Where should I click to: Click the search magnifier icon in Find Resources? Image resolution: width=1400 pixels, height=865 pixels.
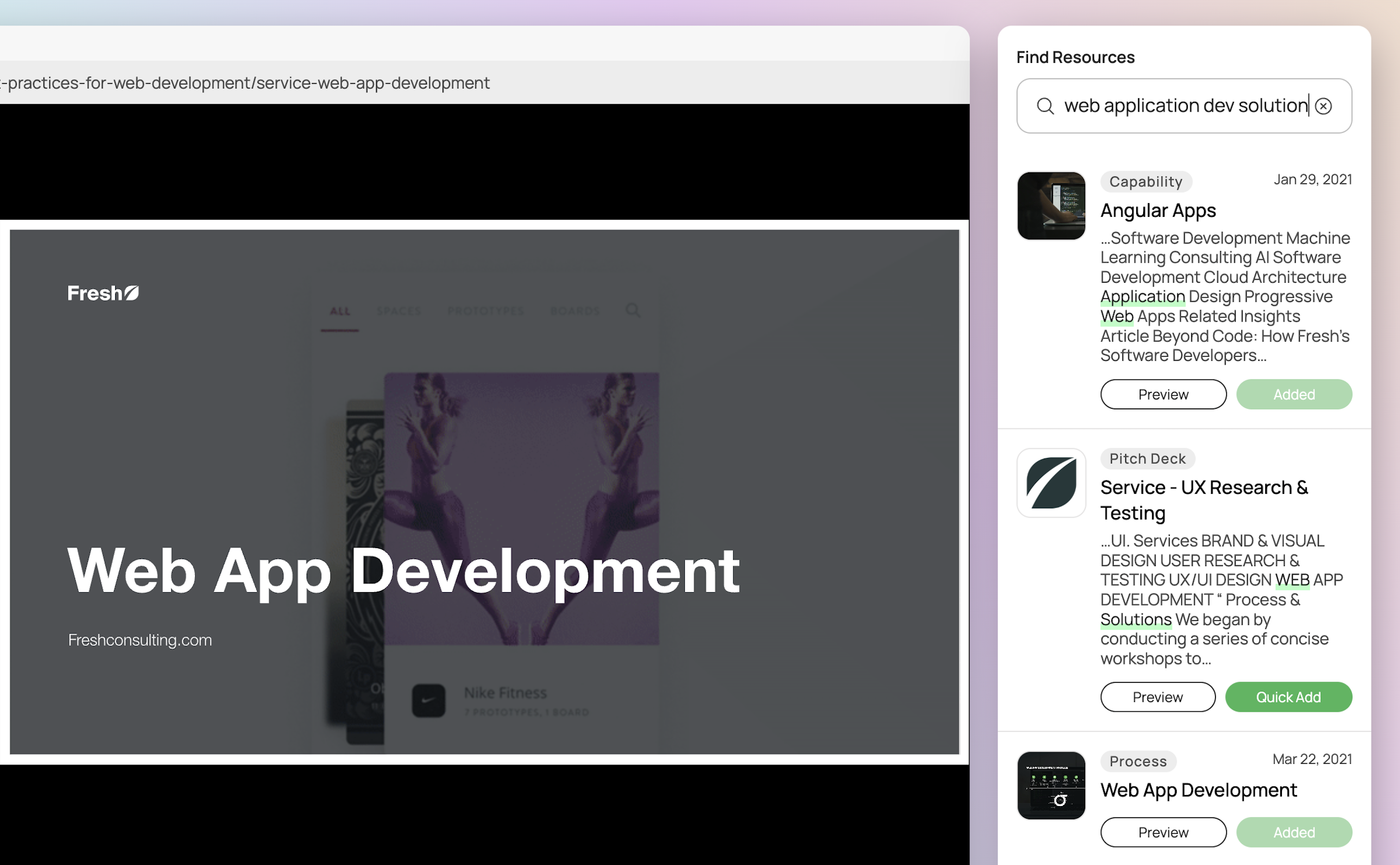click(x=1045, y=106)
